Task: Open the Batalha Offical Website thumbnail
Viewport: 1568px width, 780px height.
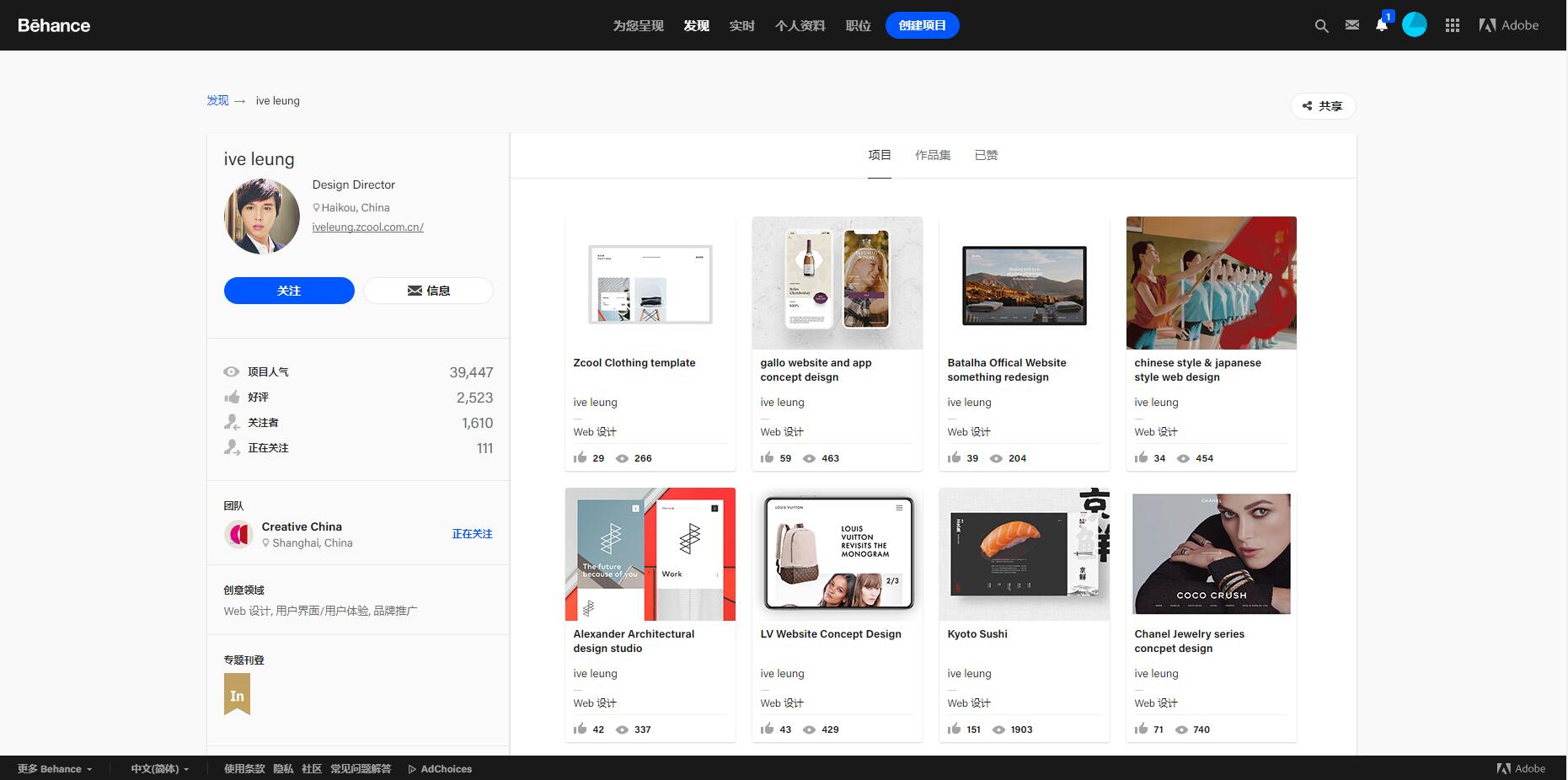Action: click(1025, 283)
